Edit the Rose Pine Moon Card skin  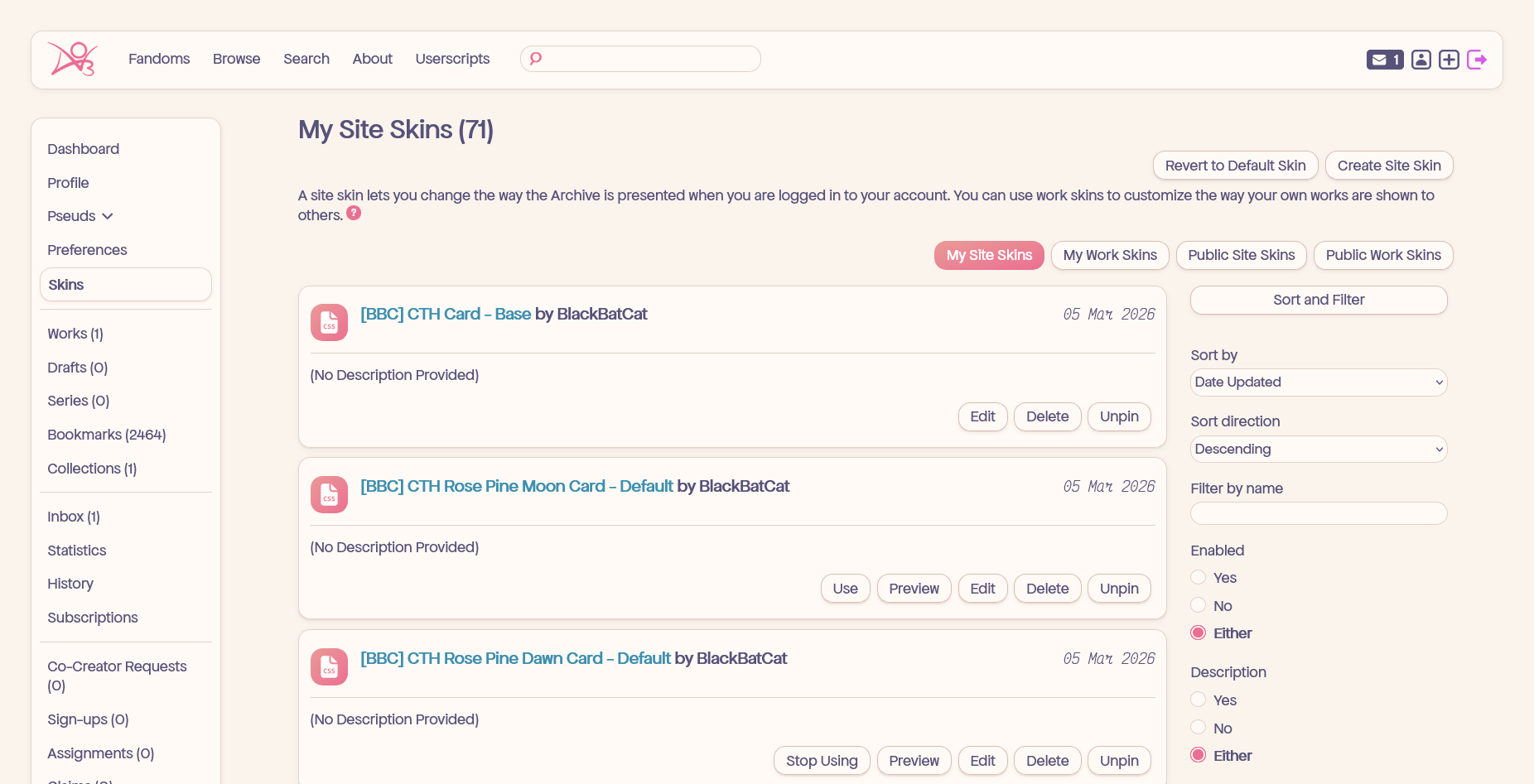982,589
